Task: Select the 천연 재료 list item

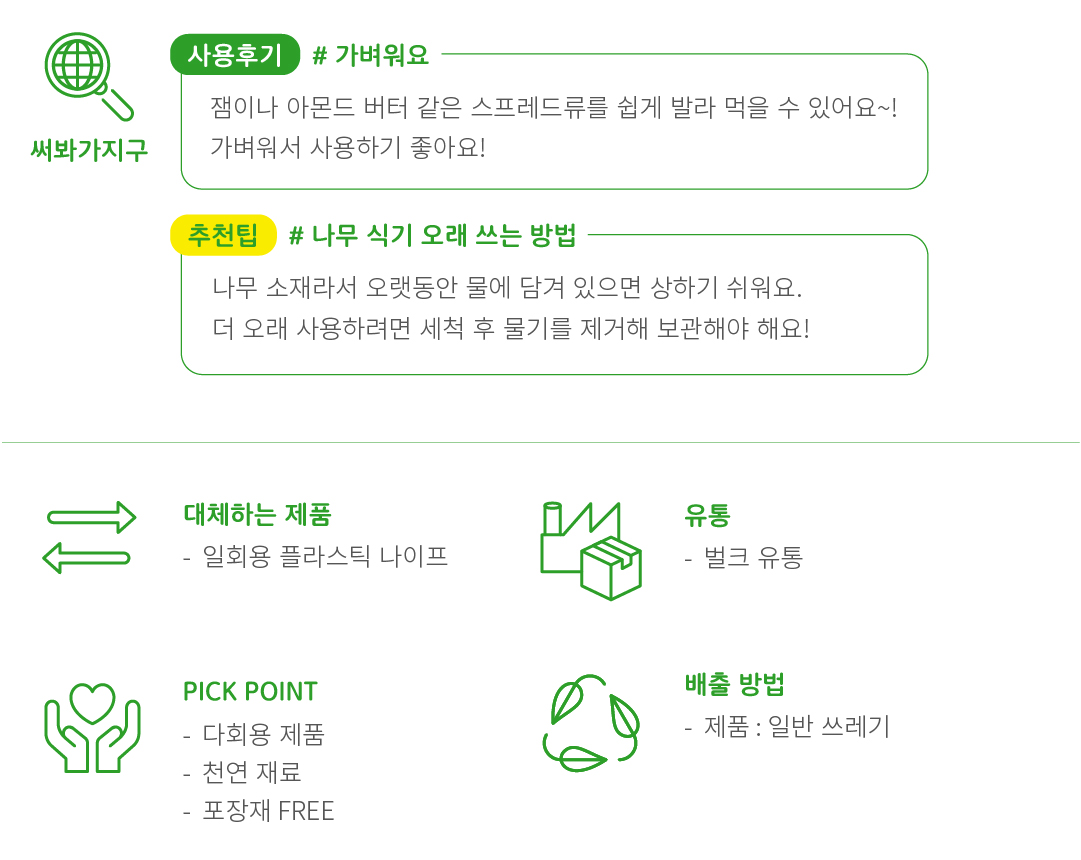Action: [x=251, y=773]
